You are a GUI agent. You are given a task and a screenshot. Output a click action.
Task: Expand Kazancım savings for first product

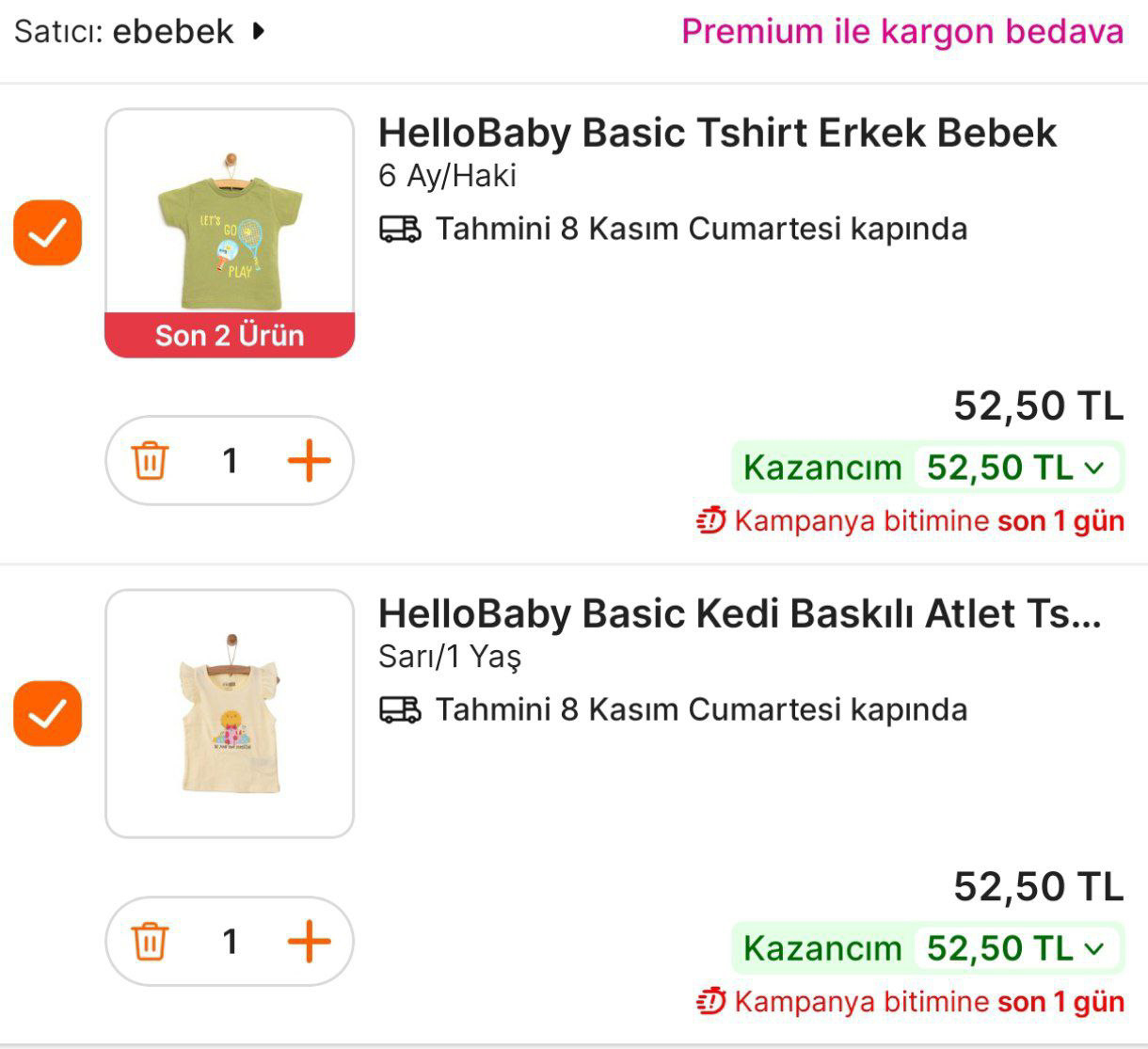1093,468
